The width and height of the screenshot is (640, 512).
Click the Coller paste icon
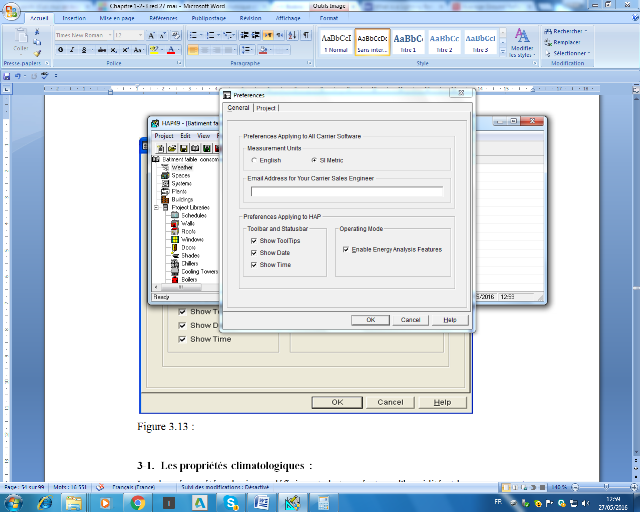[x=21, y=40]
